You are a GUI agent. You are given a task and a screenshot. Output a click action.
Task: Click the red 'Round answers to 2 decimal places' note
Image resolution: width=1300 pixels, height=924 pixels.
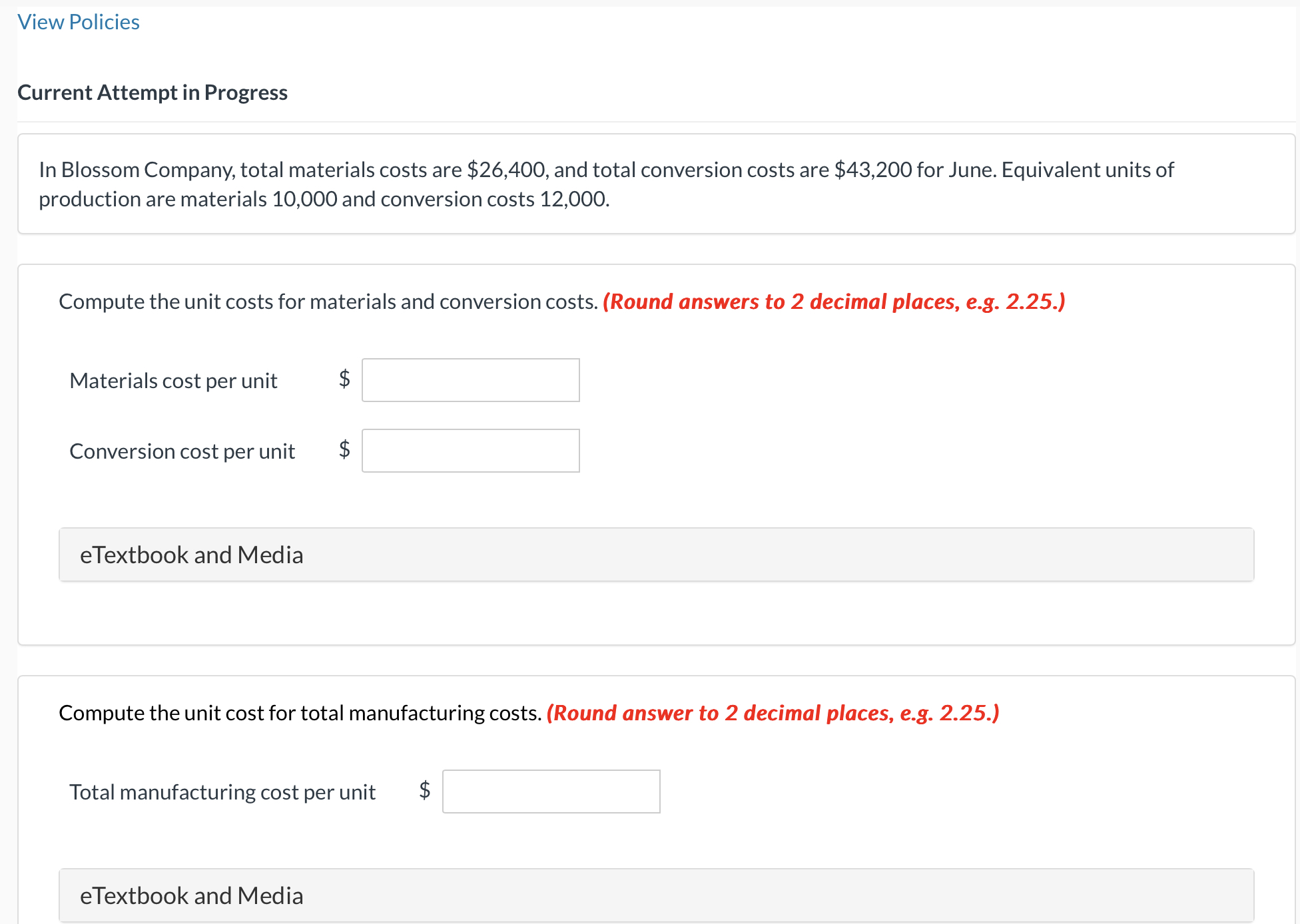(834, 302)
